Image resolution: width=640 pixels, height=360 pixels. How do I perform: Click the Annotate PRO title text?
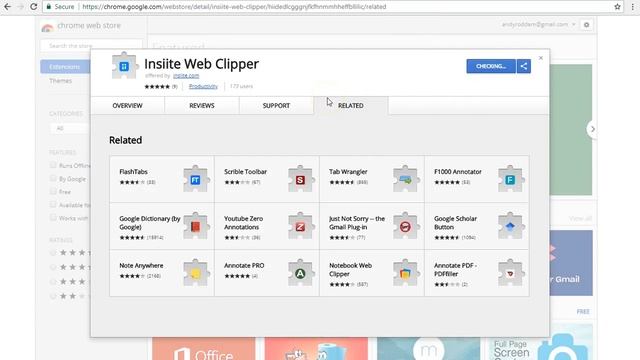tap(244, 265)
